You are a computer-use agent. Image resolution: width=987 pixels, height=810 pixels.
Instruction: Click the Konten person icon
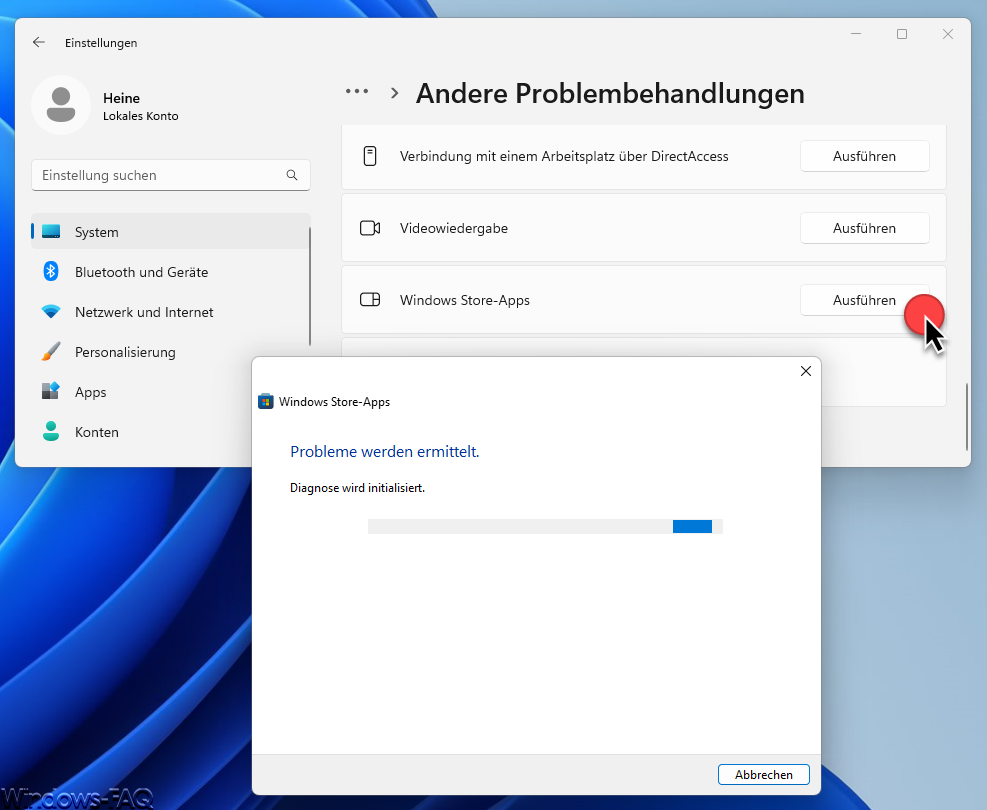pyautogui.click(x=51, y=431)
